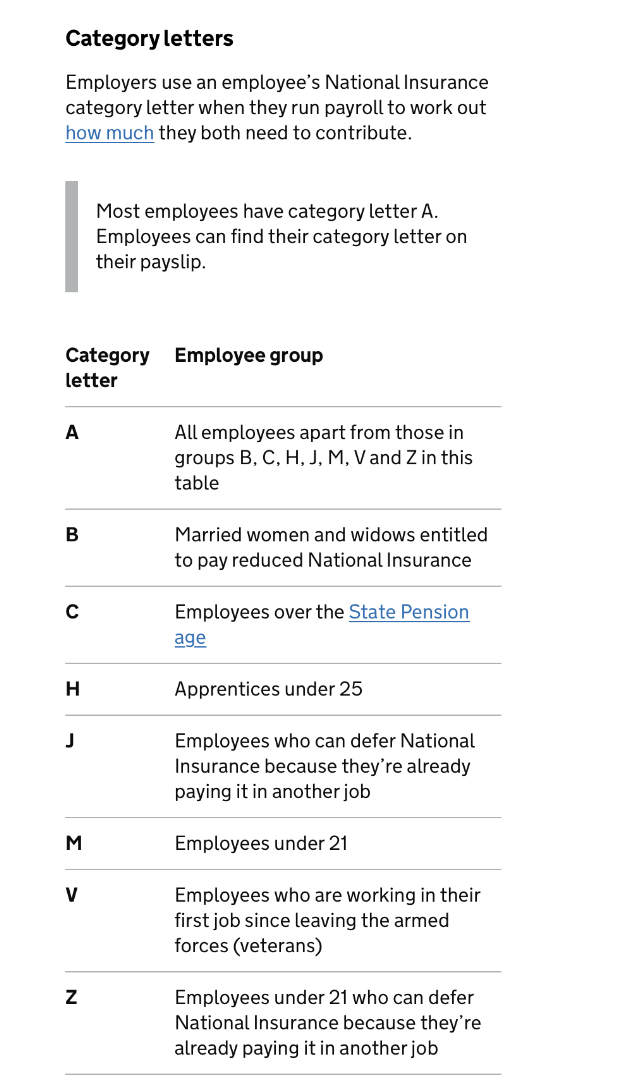The height and width of the screenshot is (1090, 638).
Task: Click category letter Z row label
Action: pyautogui.click(x=71, y=997)
